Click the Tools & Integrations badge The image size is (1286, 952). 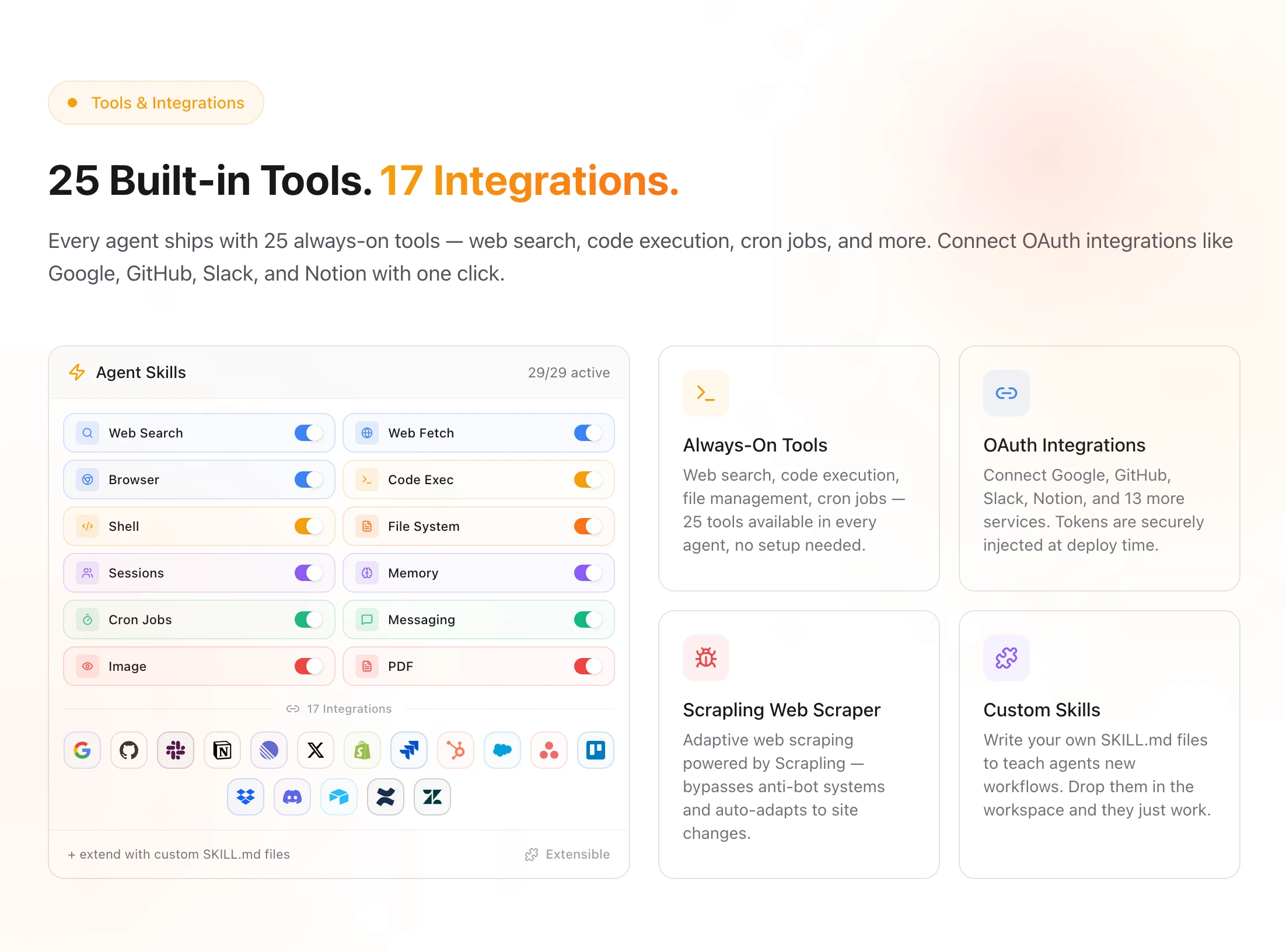pyautogui.click(x=156, y=103)
